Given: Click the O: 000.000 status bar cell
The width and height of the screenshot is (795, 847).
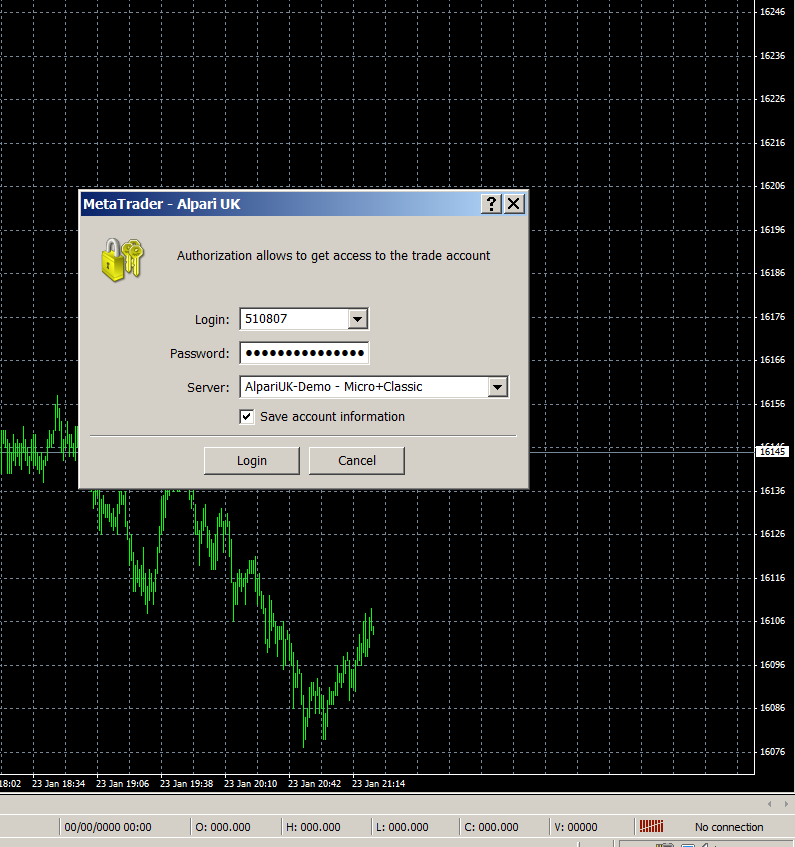Looking at the screenshot, I should [x=235, y=827].
